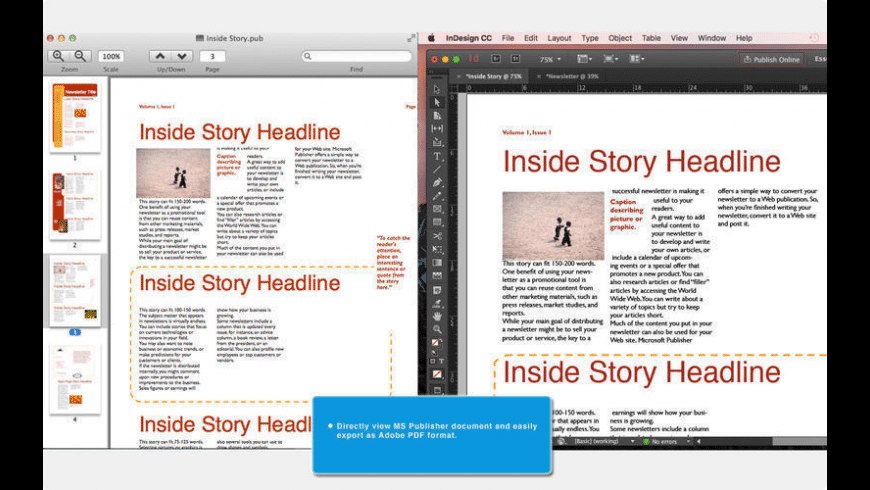Open the Layout menu
870x490 pixels.
pos(559,38)
